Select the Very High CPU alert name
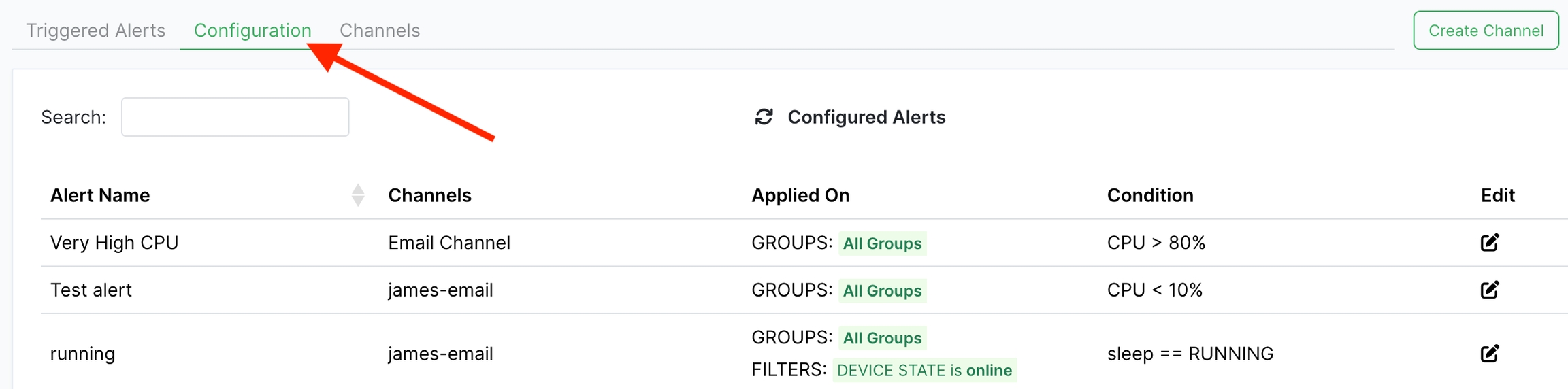 click(x=114, y=243)
